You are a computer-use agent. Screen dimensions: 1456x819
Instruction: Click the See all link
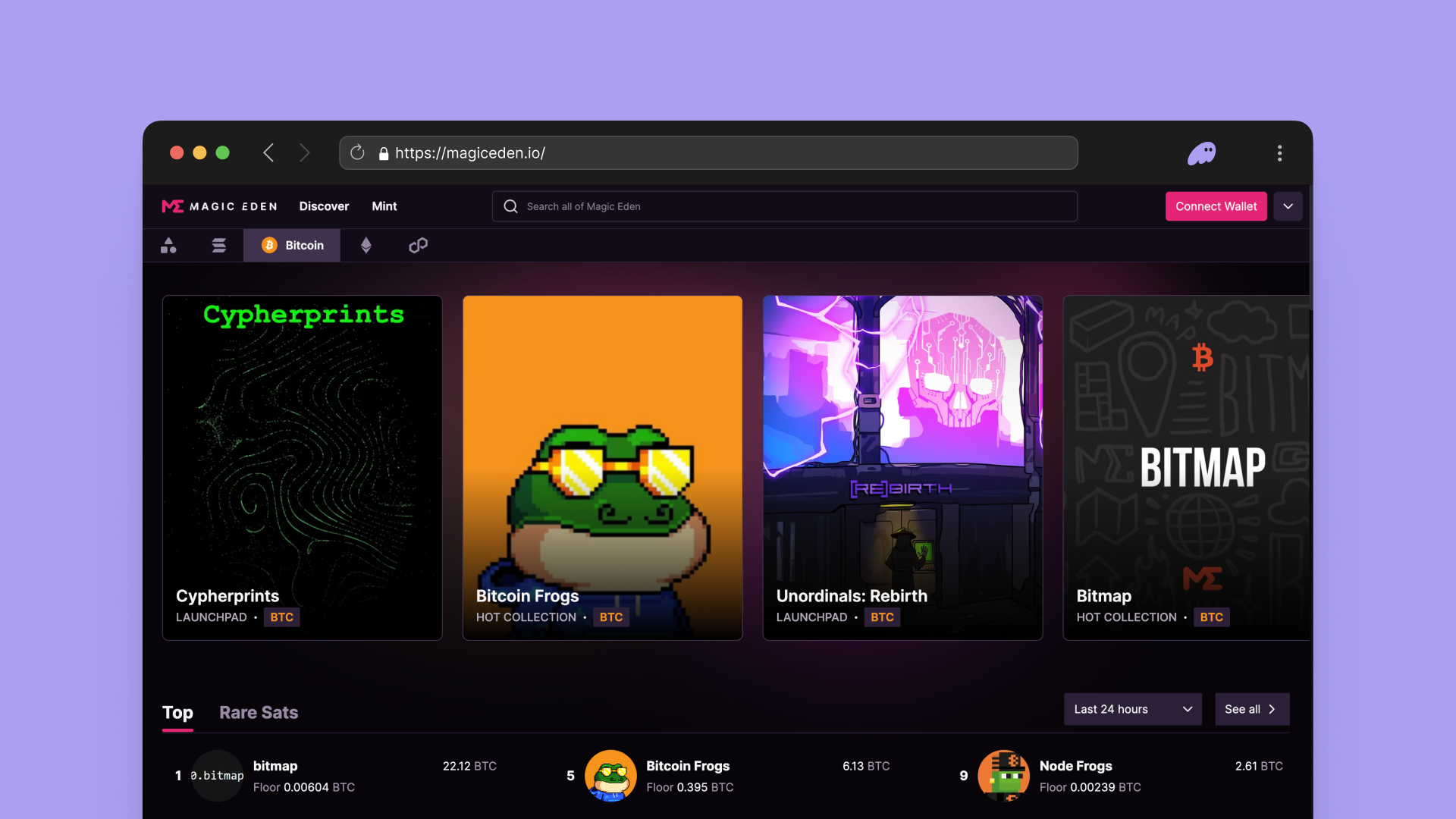coord(1251,709)
